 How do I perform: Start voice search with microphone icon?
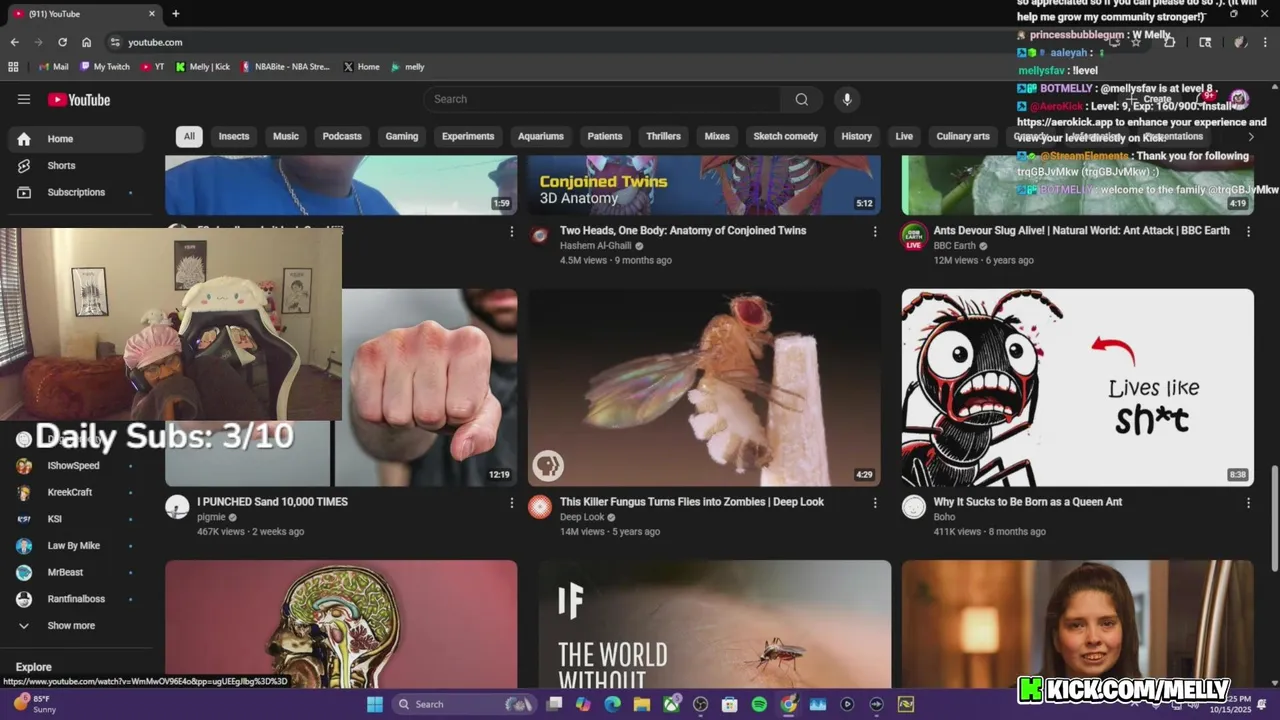(847, 99)
